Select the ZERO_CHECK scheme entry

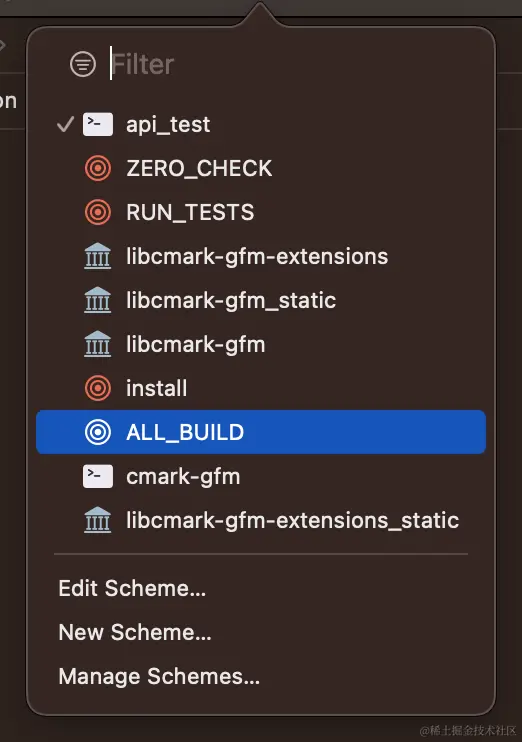[261, 168]
